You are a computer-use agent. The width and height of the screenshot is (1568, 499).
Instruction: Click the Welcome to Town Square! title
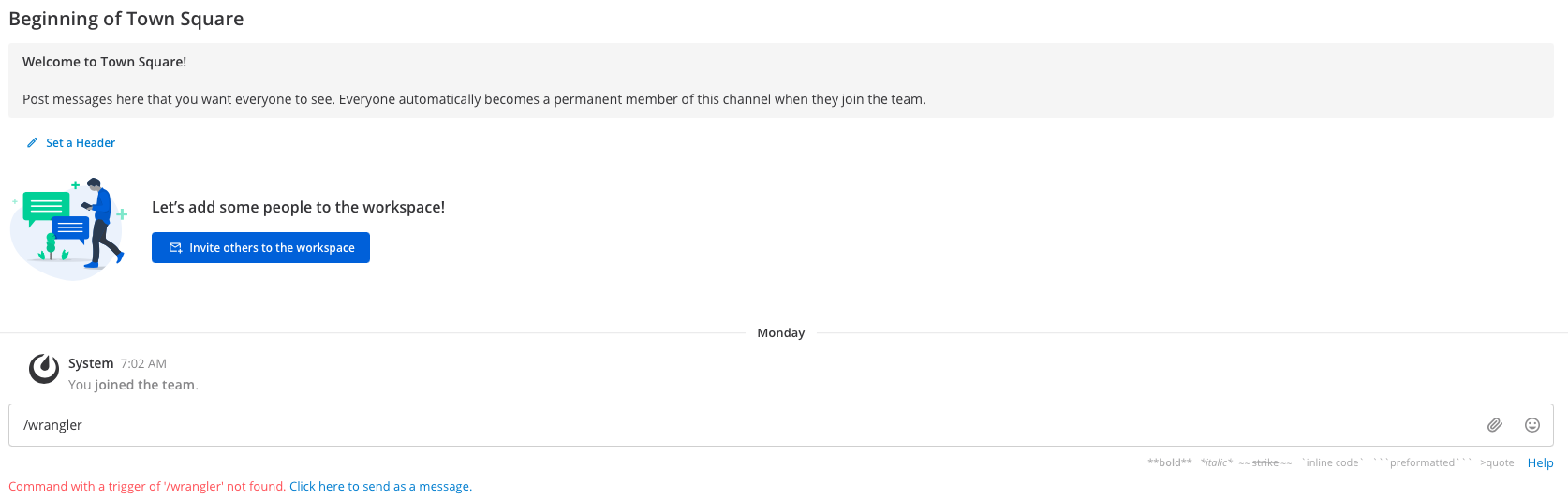(104, 62)
